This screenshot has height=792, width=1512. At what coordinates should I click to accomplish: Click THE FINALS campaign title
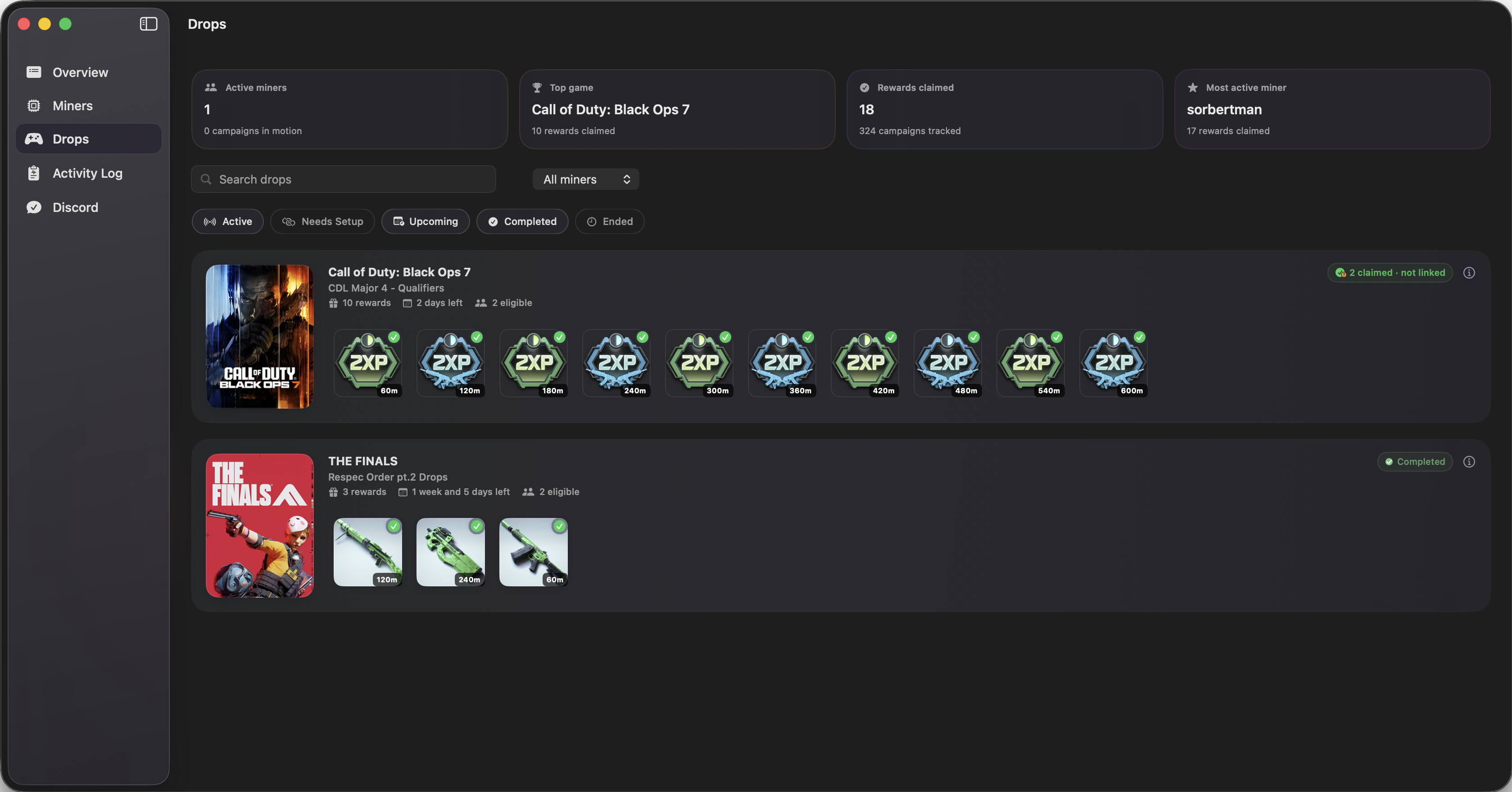click(363, 461)
